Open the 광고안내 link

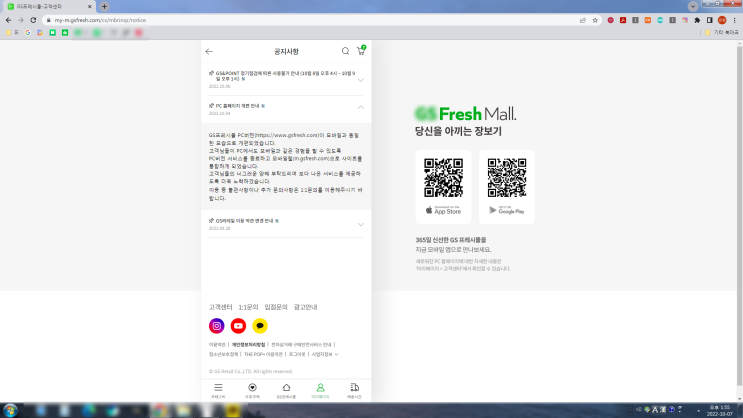(306, 307)
